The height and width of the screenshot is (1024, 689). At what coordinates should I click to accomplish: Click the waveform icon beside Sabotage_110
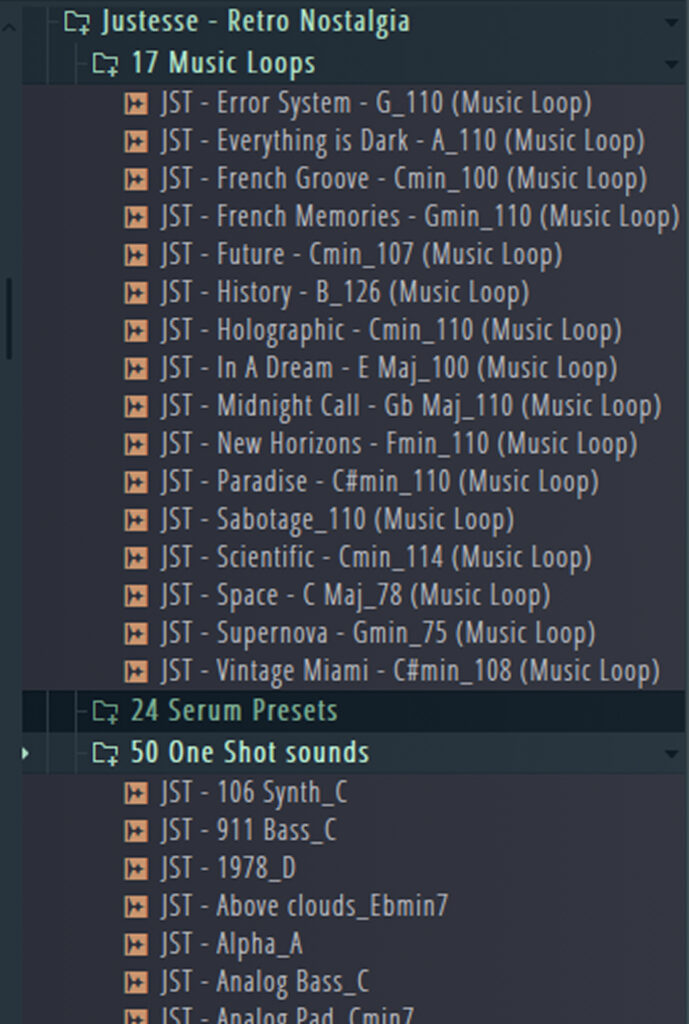tap(135, 520)
